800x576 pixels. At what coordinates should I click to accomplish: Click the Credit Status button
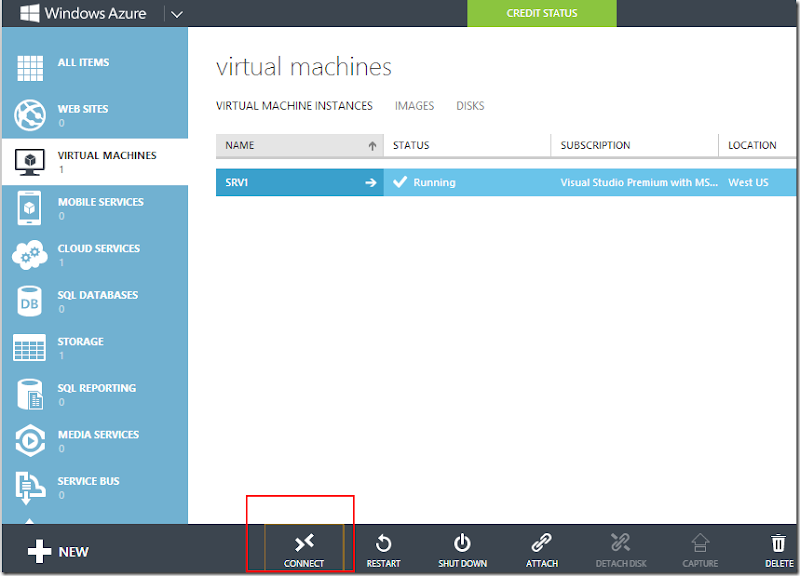click(x=542, y=13)
